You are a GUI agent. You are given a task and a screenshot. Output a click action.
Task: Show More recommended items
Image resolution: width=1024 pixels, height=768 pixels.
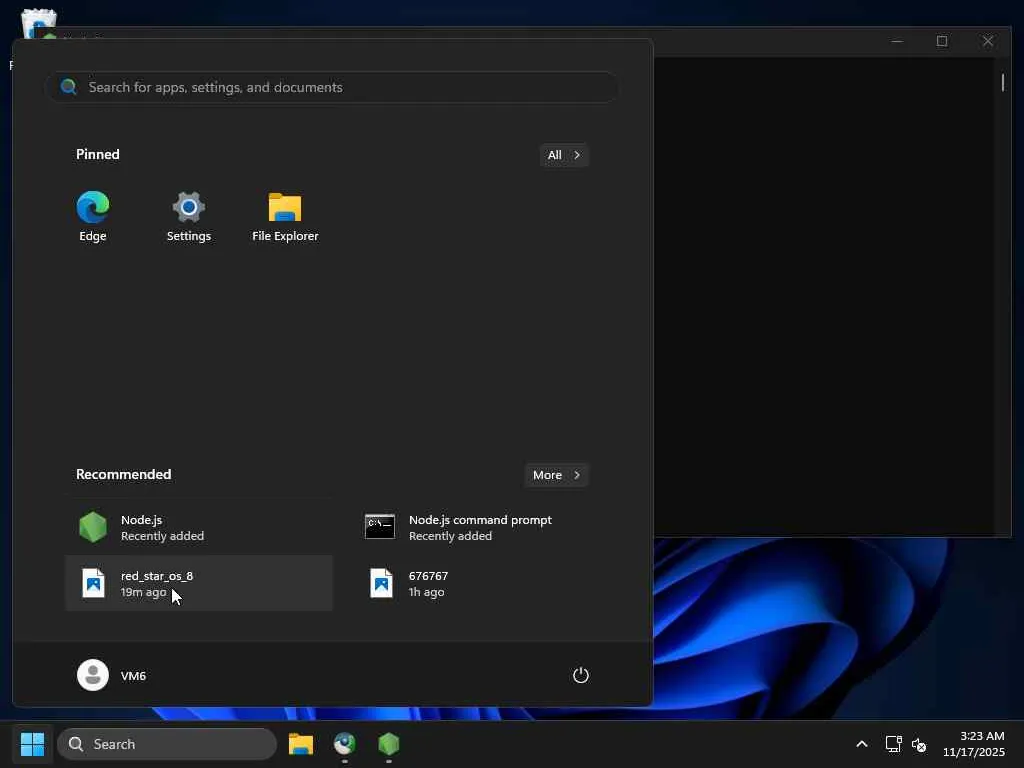pyautogui.click(x=556, y=475)
